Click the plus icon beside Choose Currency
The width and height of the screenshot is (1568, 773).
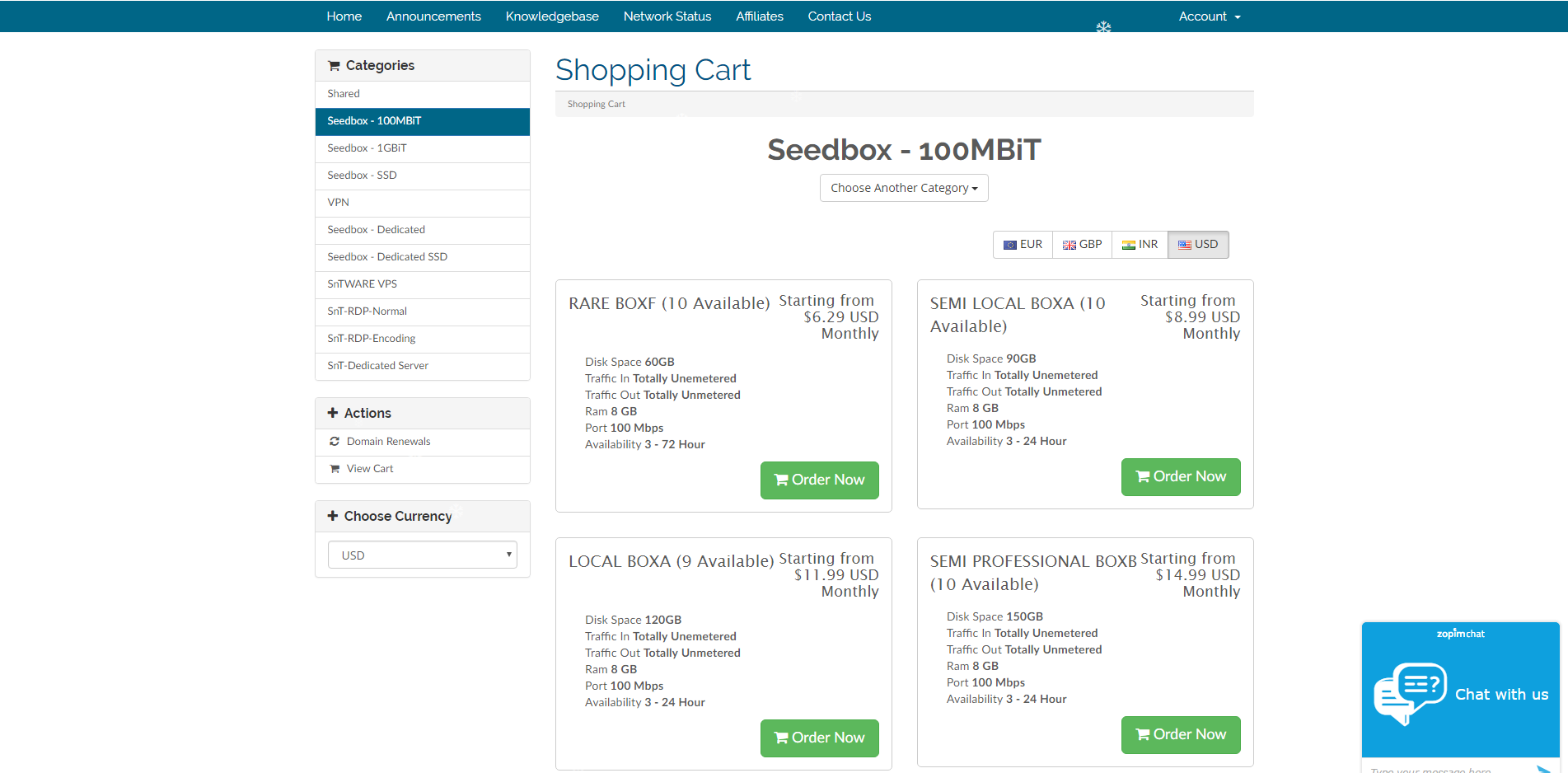(x=333, y=515)
